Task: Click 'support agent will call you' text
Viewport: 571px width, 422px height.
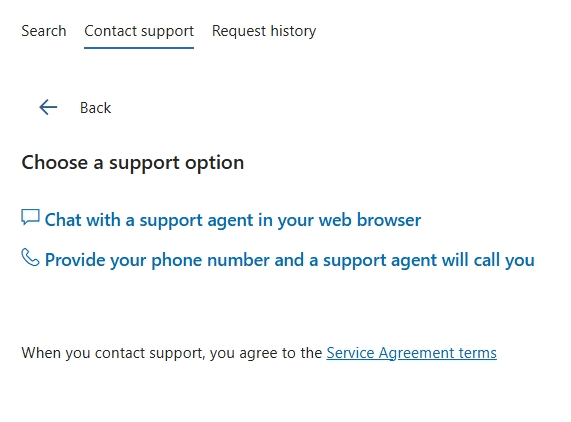Action: click(x=429, y=260)
